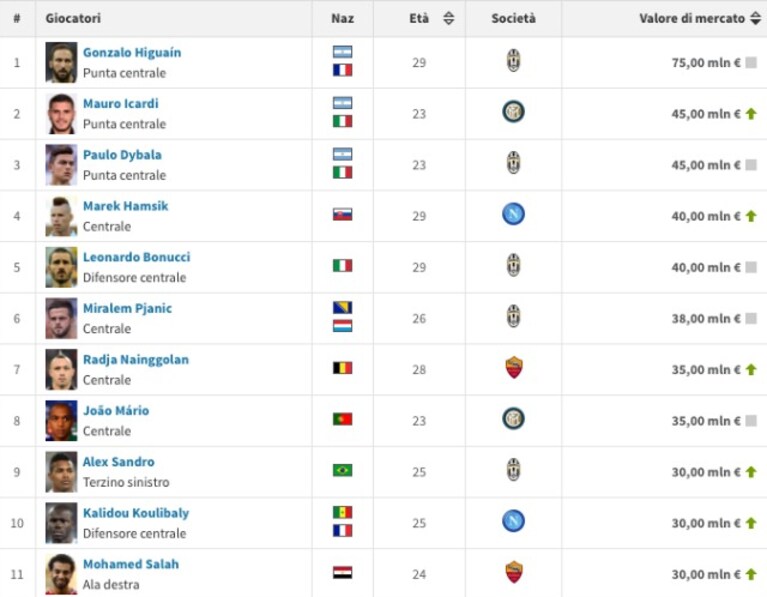Click the Belgium flag in Radja Nainggolan's row

point(342,367)
